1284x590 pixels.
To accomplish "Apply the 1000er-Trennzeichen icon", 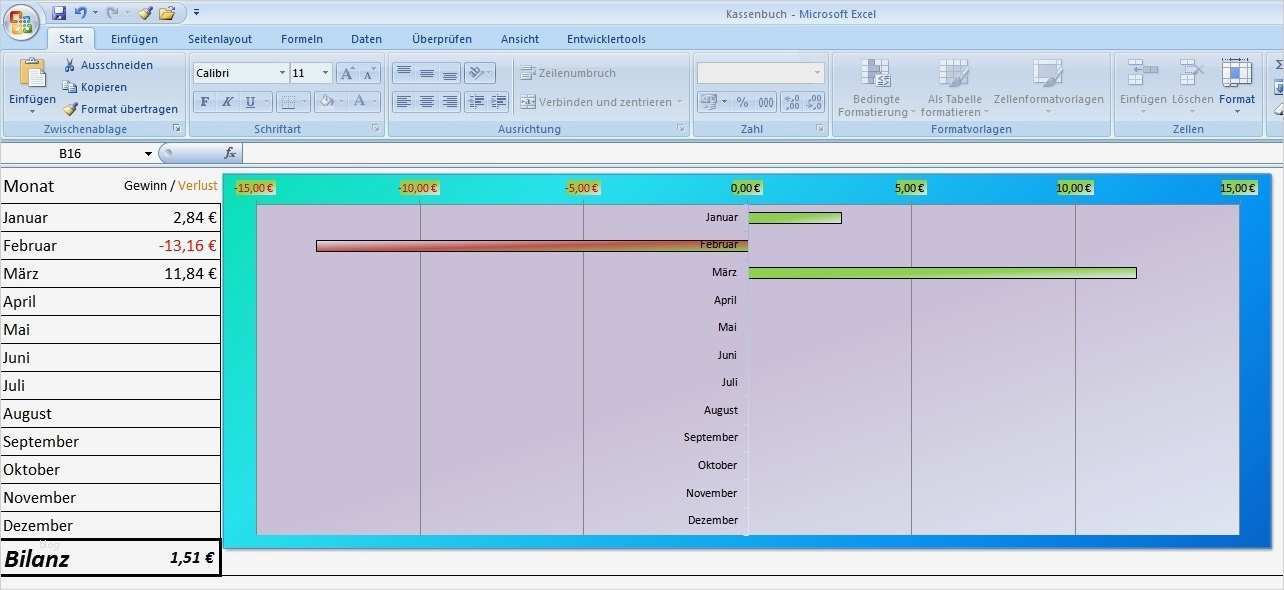I will pyautogui.click(x=766, y=102).
